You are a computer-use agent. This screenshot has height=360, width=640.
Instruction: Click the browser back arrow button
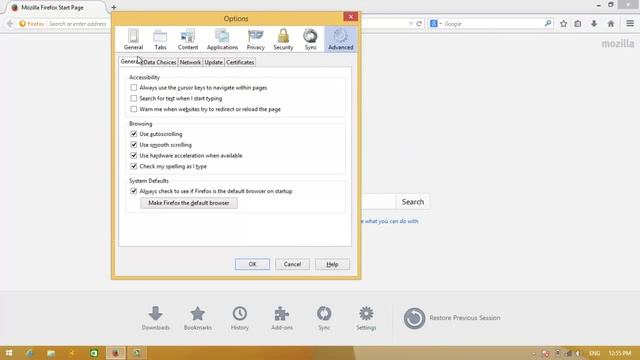[x=10, y=24]
